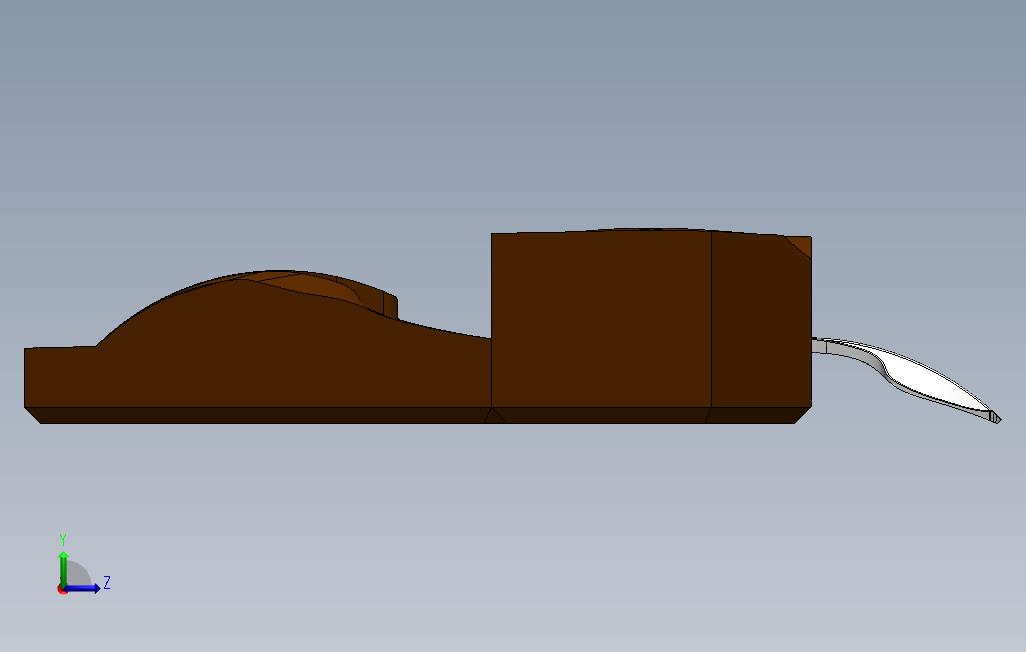Click the "Z" axis label text
The width and height of the screenshot is (1026, 652).
(107, 583)
